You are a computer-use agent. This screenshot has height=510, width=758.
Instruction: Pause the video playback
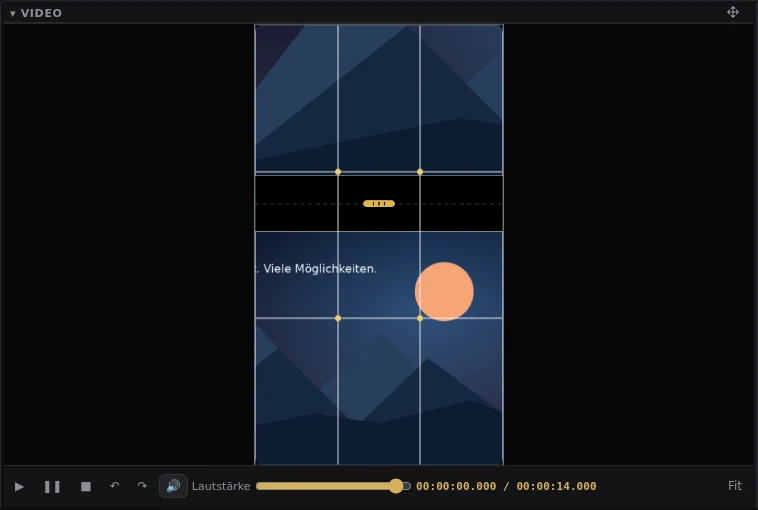pos(52,486)
